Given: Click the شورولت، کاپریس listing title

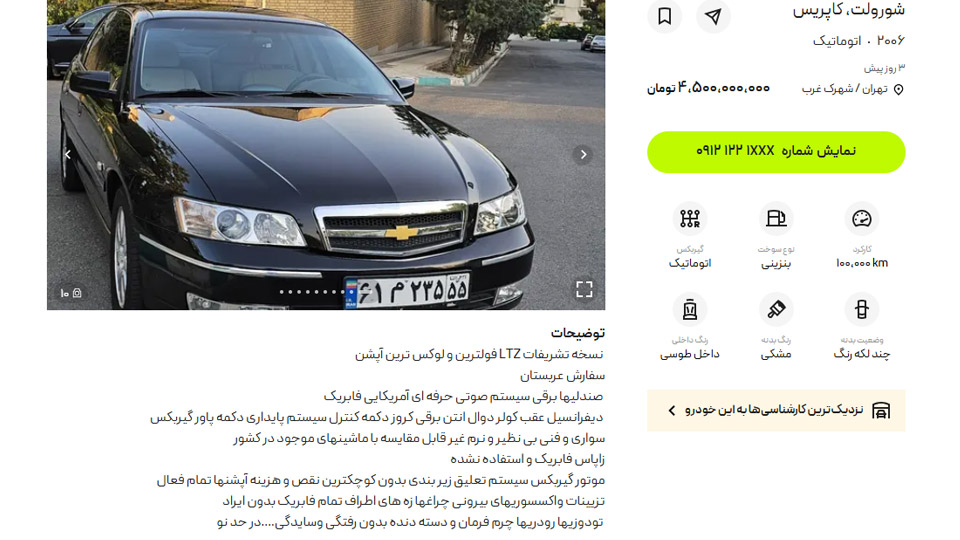Looking at the screenshot, I should pyautogui.click(x=849, y=10).
